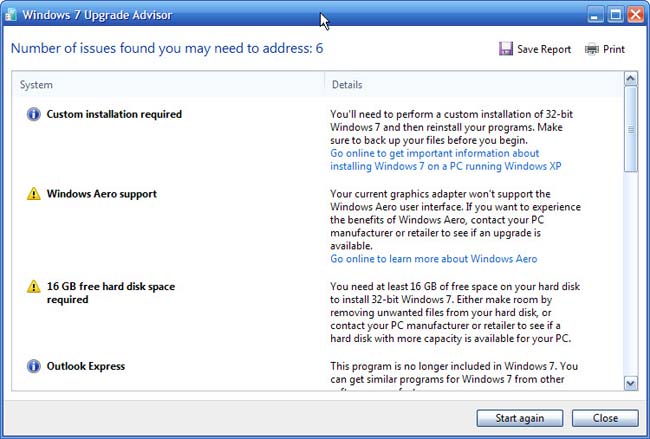Click the Details column header

pyautogui.click(x=473, y=85)
